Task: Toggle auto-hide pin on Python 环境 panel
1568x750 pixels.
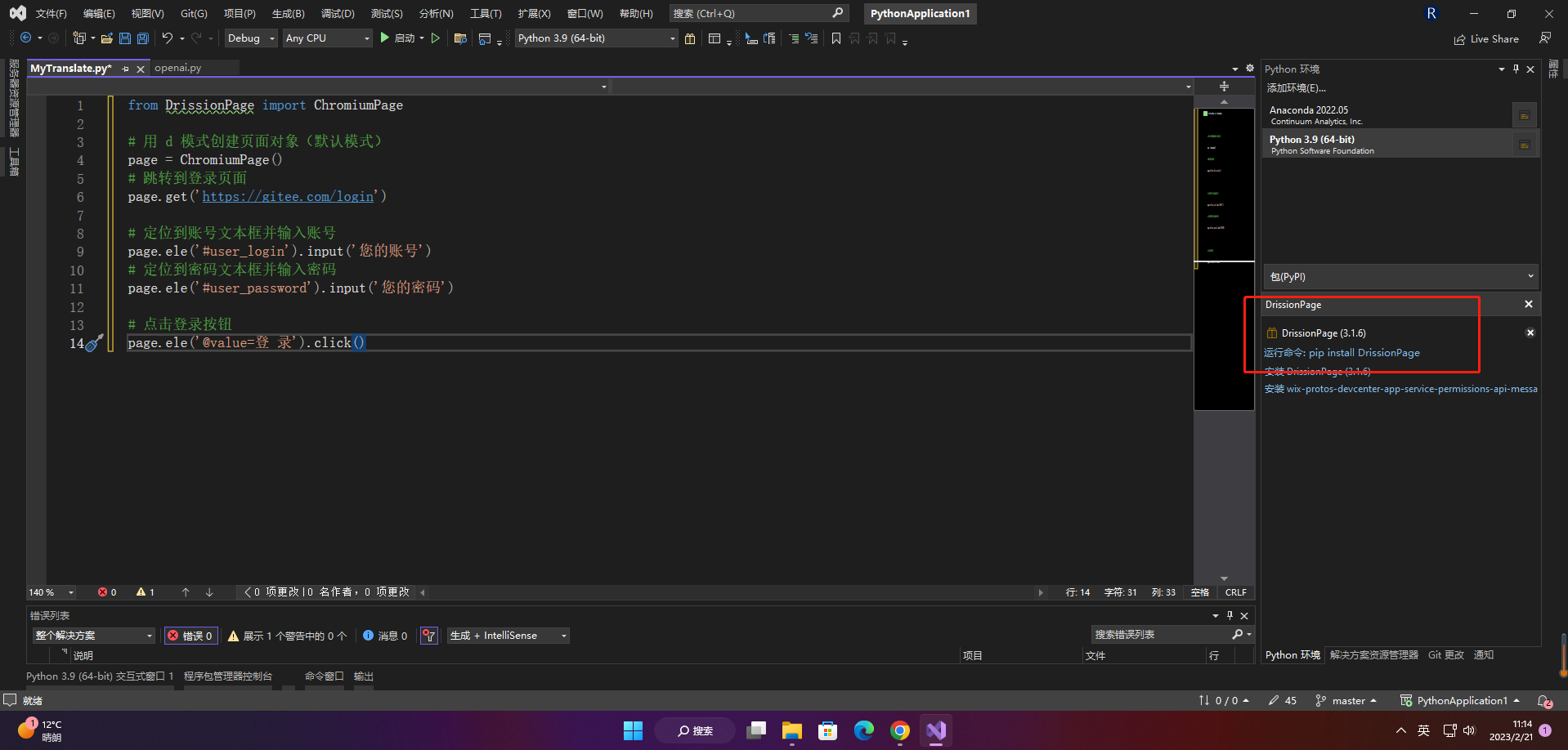Action: pos(1516,69)
